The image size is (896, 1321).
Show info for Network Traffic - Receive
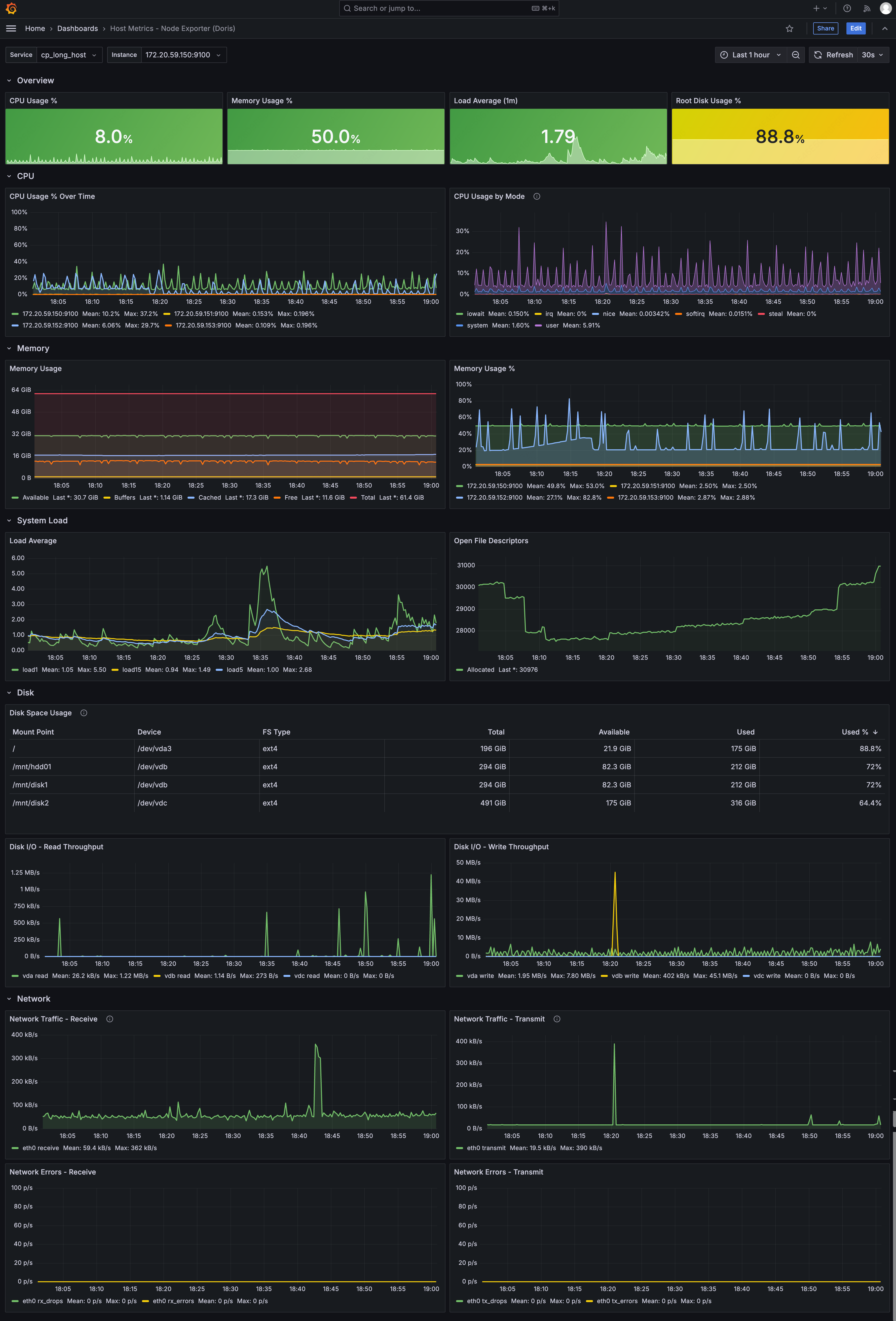[x=110, y=1019]
